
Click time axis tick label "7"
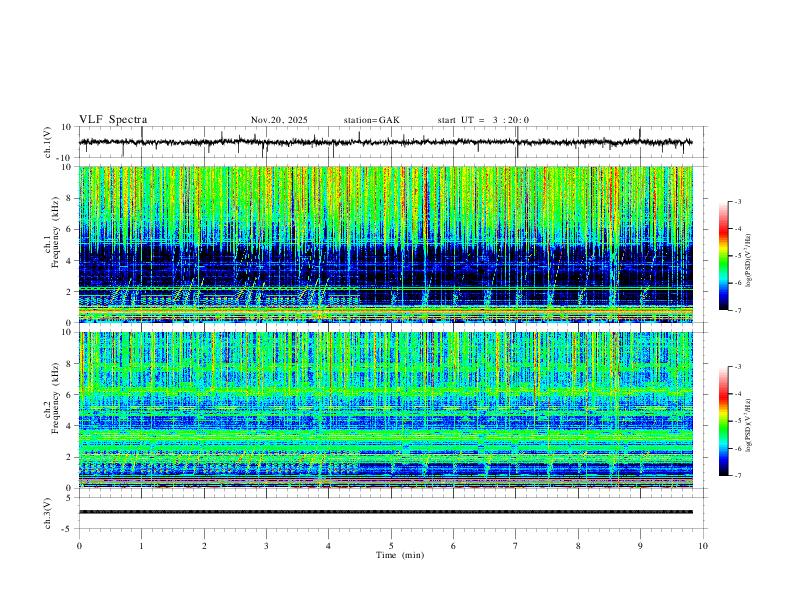pos(516,546)
